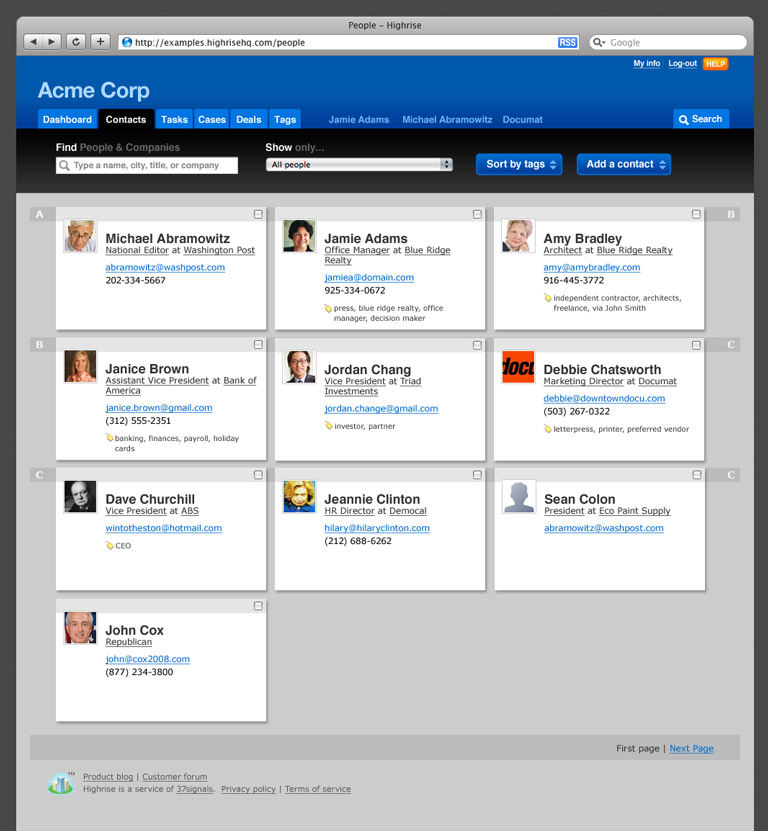
Task: Tick the checkbox on Janice Brown card
Action: click(x=258, y=344)
